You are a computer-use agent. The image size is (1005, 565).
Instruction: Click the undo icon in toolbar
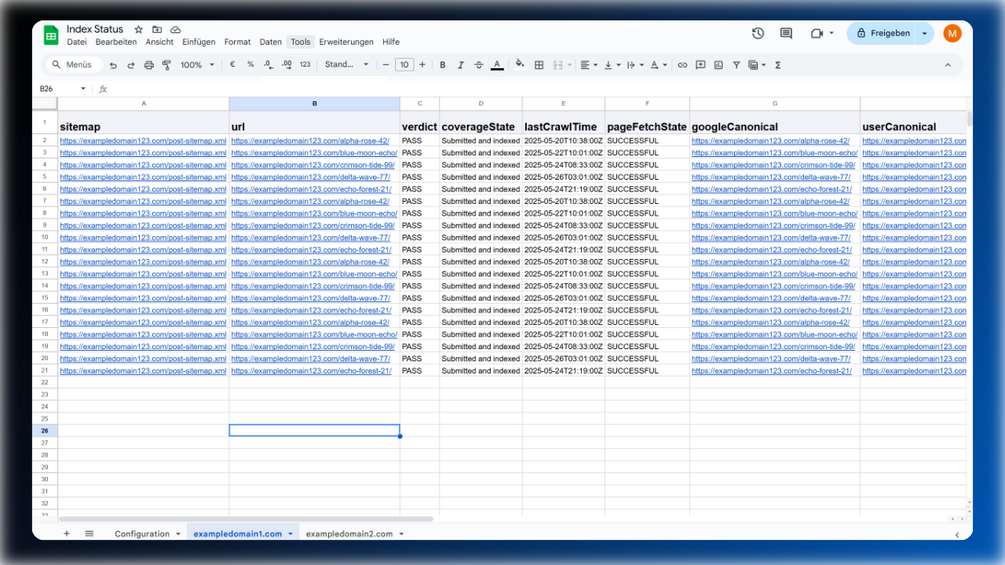(x=113, y=65)
